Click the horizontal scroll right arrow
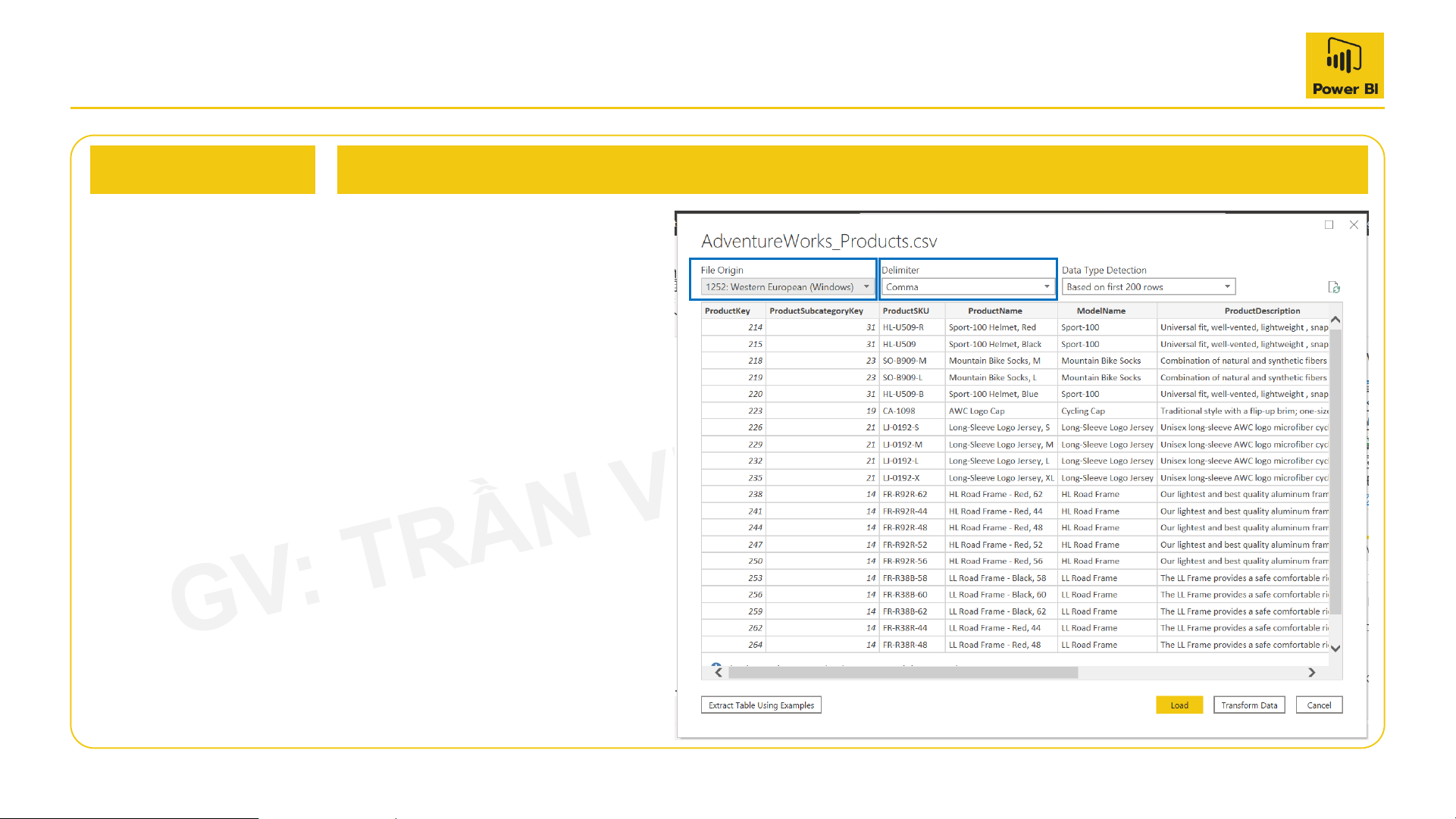The width and height of the screenshot is (1456, 819). click(x=1311, y=673)
